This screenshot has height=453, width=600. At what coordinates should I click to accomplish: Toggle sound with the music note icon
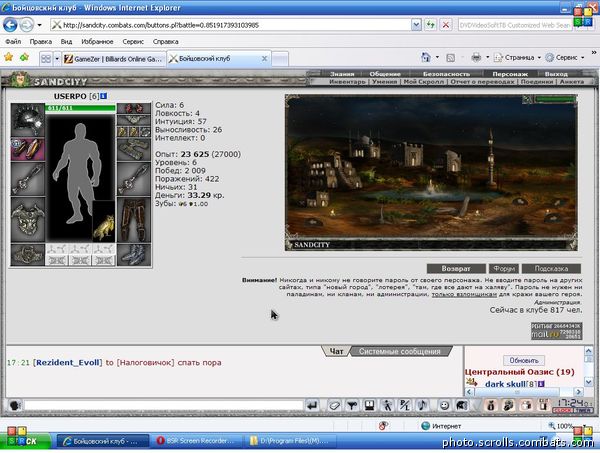(x=422, y=405)
